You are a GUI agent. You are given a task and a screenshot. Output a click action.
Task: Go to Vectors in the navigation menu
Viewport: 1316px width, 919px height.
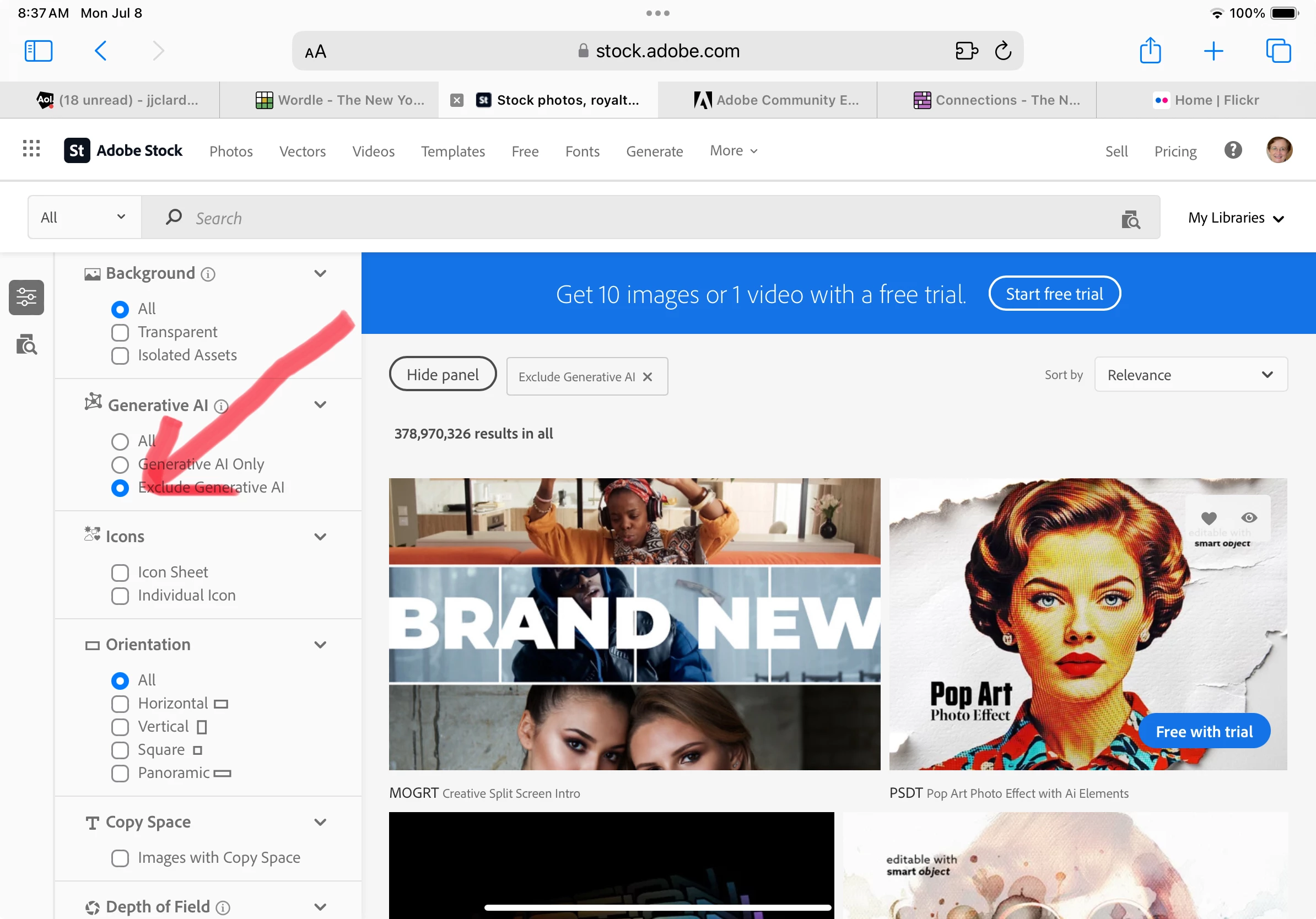[x=302, y=152]
